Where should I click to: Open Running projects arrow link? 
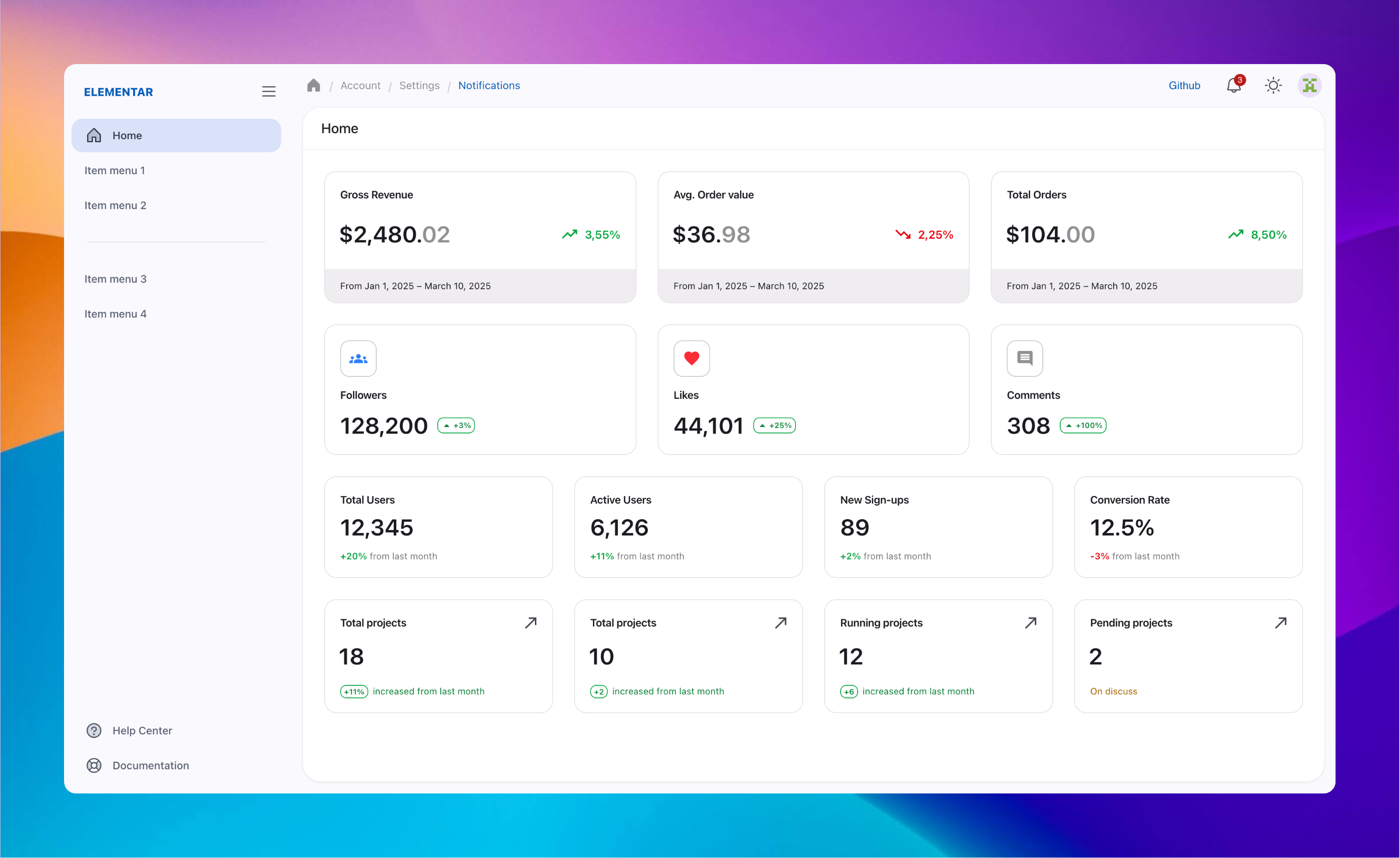[x=1031, y=623]
